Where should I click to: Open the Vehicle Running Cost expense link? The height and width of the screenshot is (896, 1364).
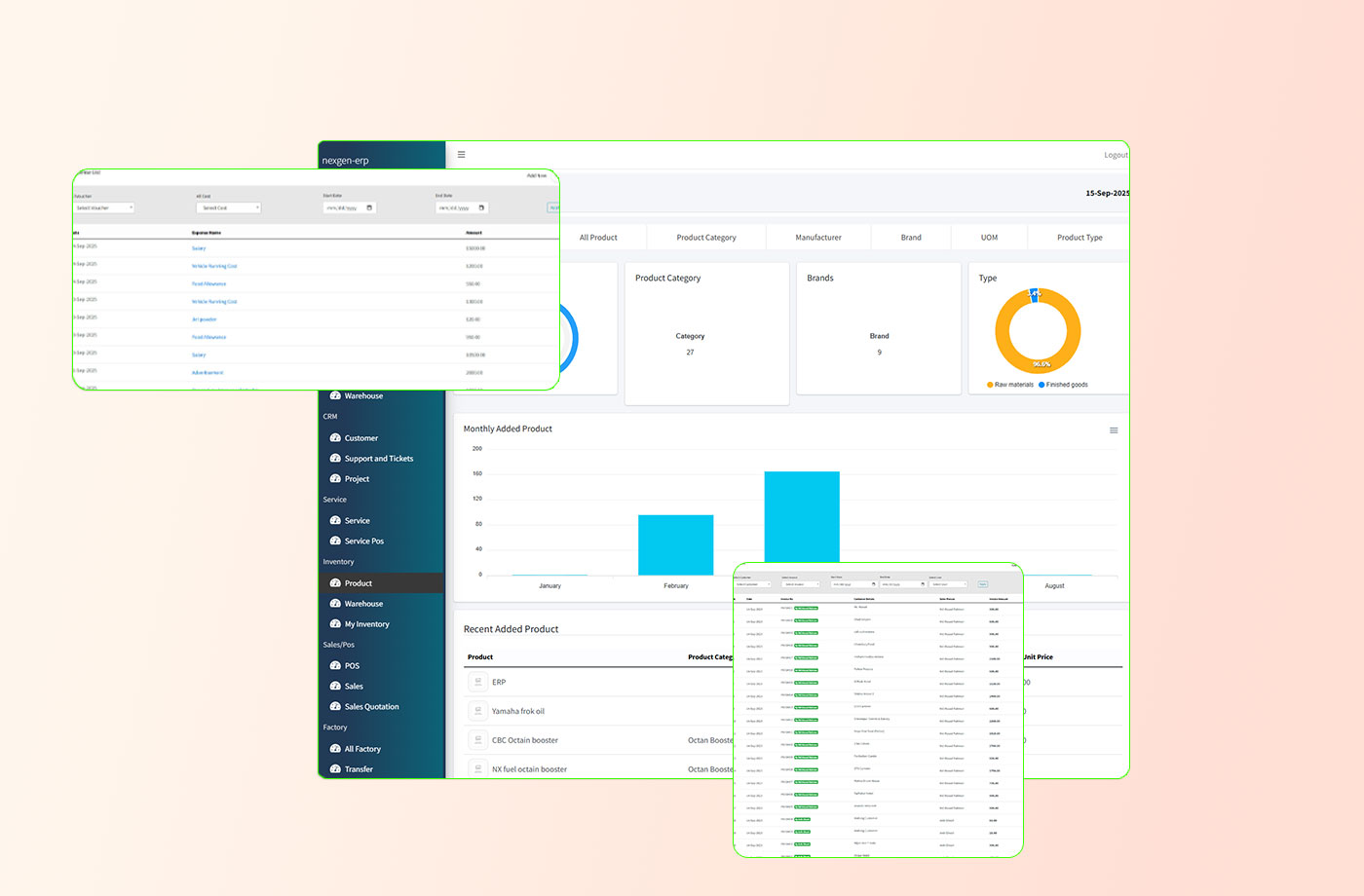[214, 266]
